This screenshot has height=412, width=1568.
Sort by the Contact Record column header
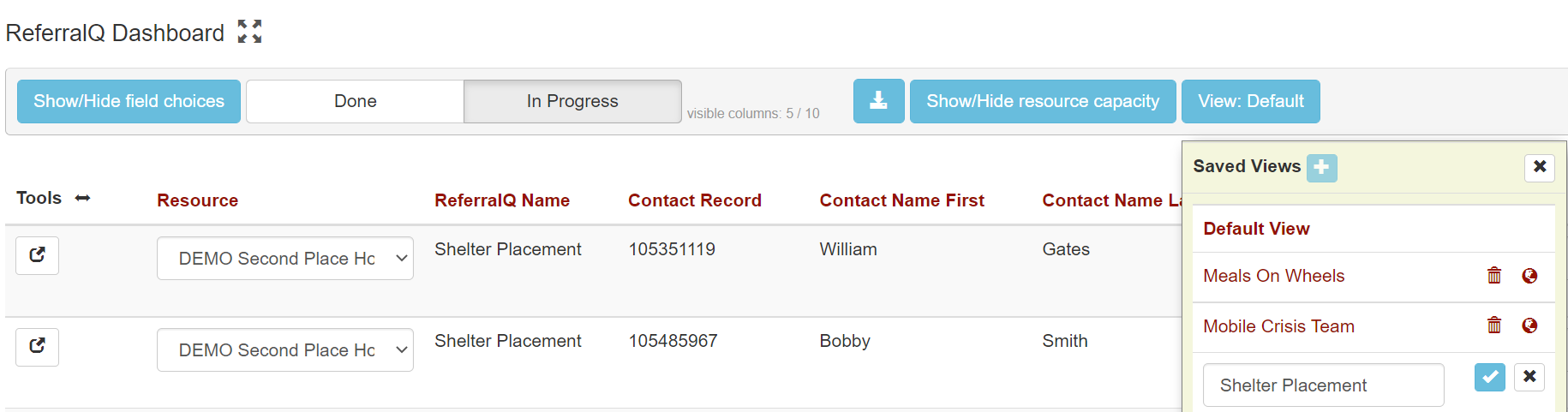(694, 200)
